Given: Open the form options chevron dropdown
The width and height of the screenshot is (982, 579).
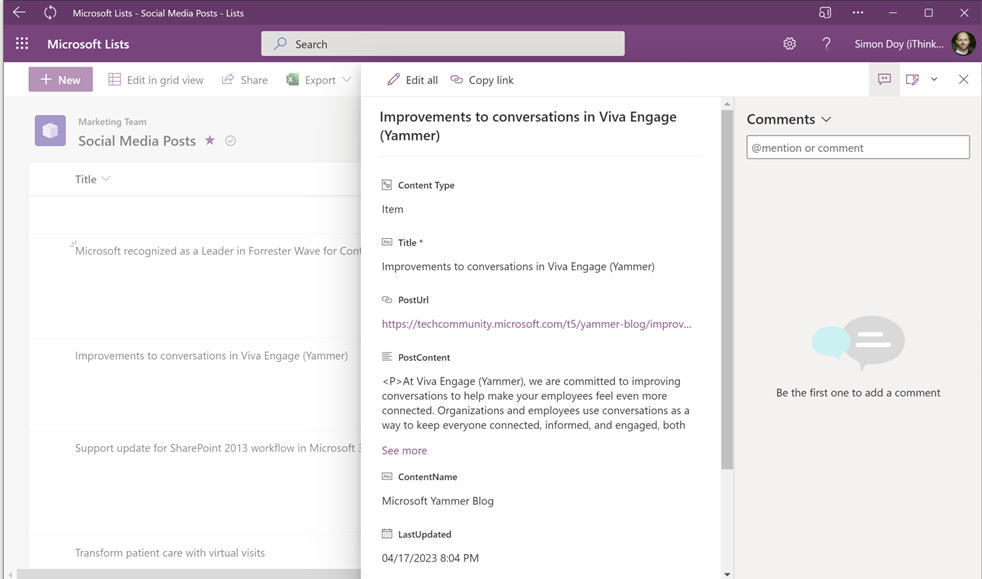Looking at the screenshot, I should click(934, 80).
